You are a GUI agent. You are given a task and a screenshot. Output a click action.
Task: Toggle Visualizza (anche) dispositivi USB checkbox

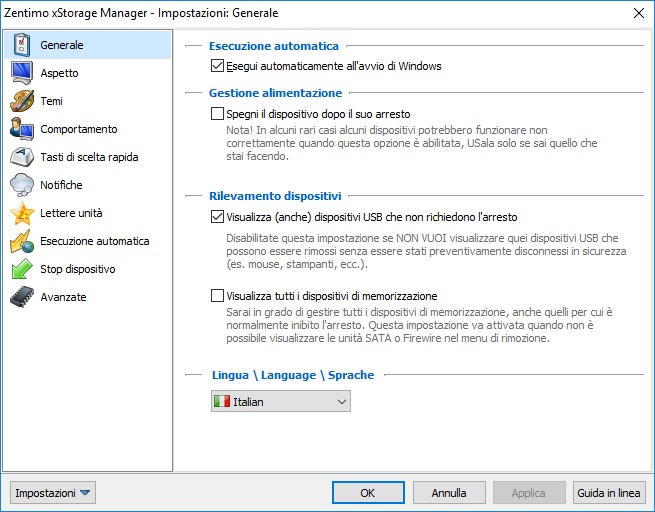tap(217, 217)
